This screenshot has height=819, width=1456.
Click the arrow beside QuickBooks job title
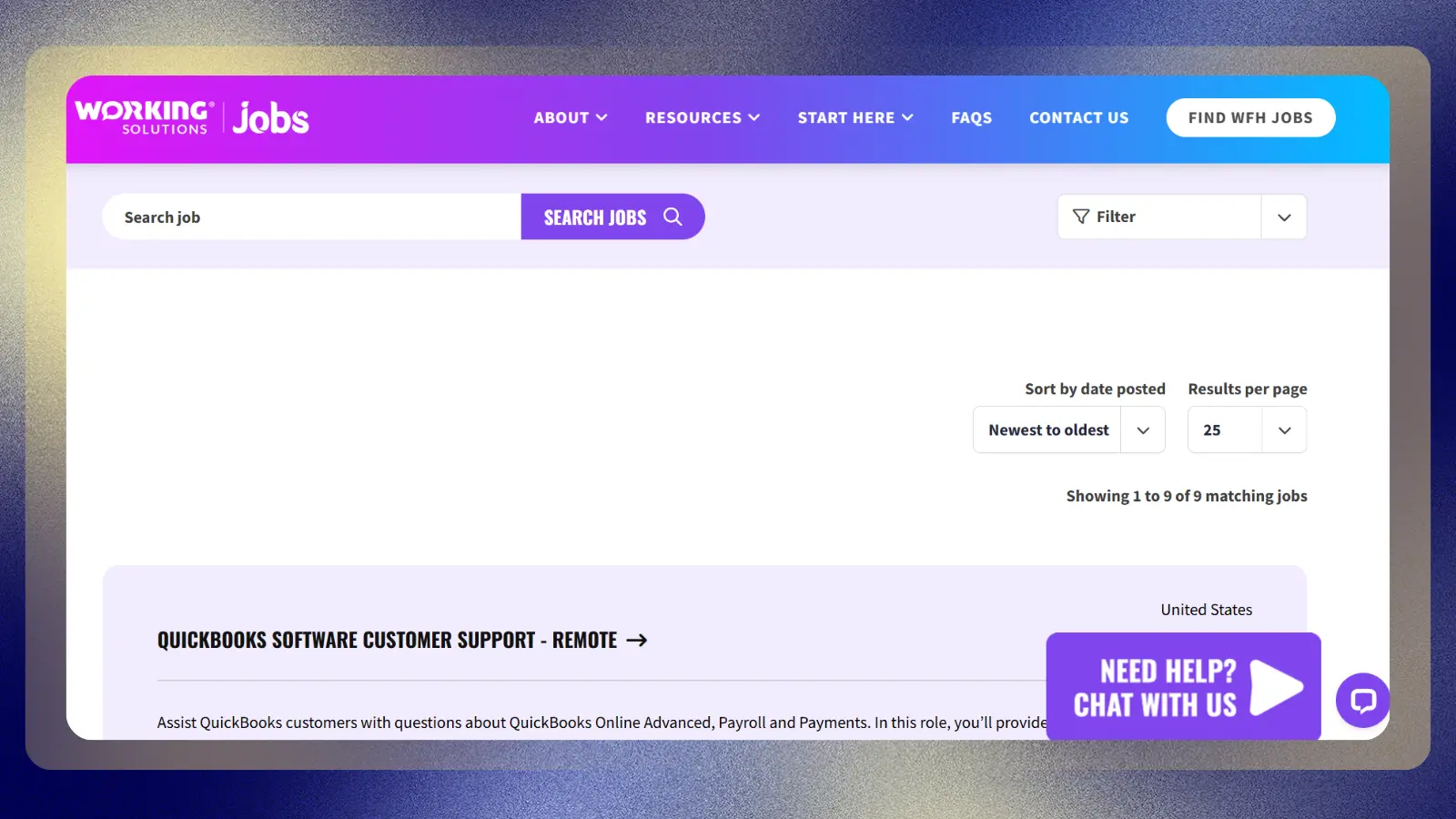coord(637,641)
